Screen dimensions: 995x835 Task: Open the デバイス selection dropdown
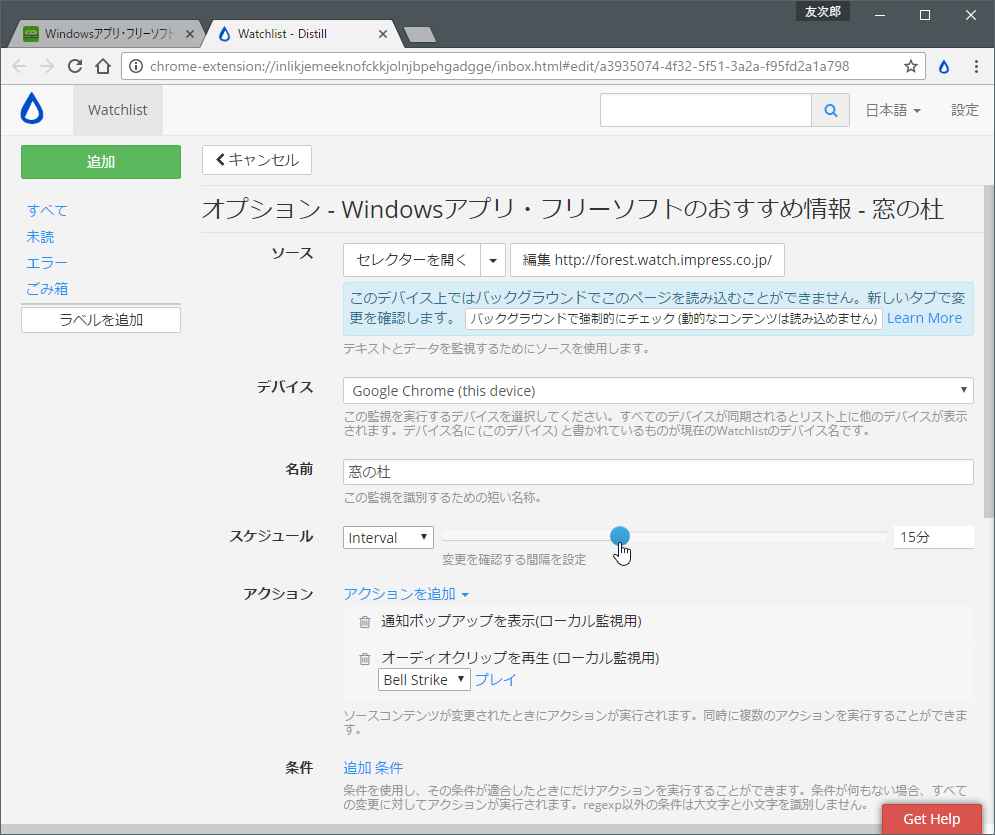(657, 390)
